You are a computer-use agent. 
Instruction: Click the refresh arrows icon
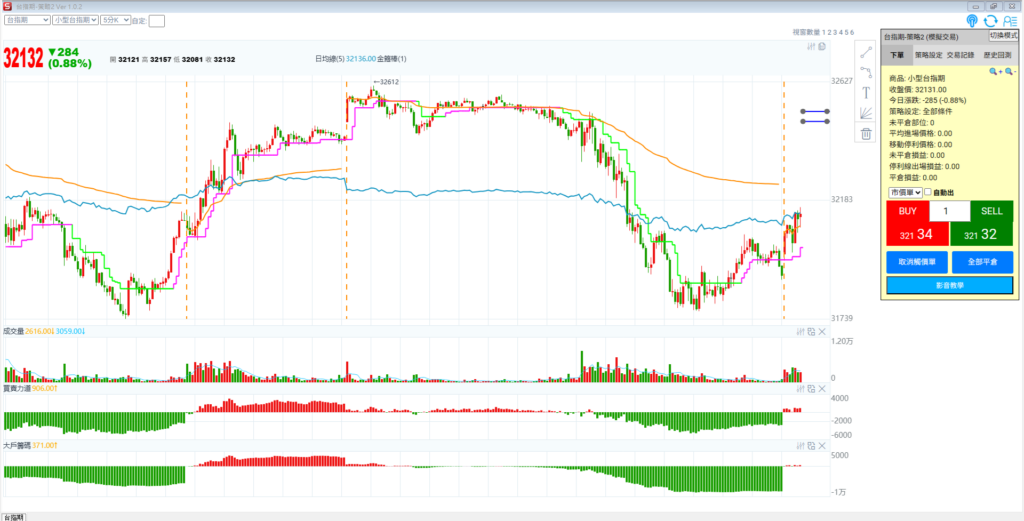991,20
